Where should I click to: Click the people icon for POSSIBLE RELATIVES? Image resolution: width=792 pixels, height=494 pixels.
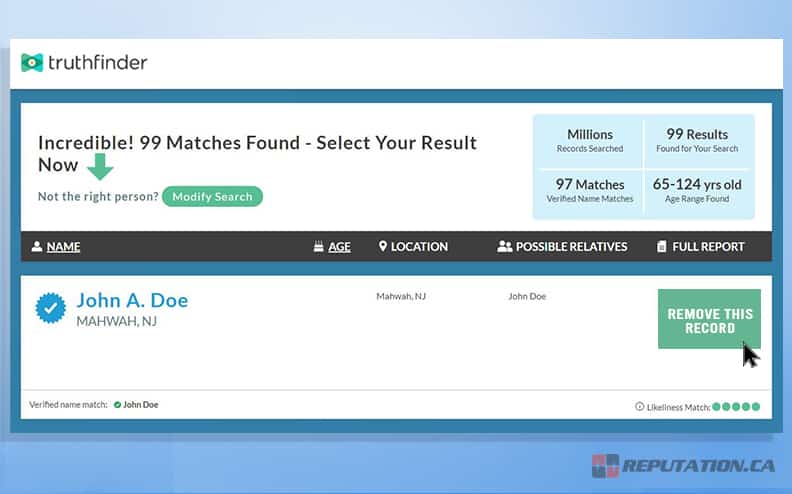click(504, 247)
